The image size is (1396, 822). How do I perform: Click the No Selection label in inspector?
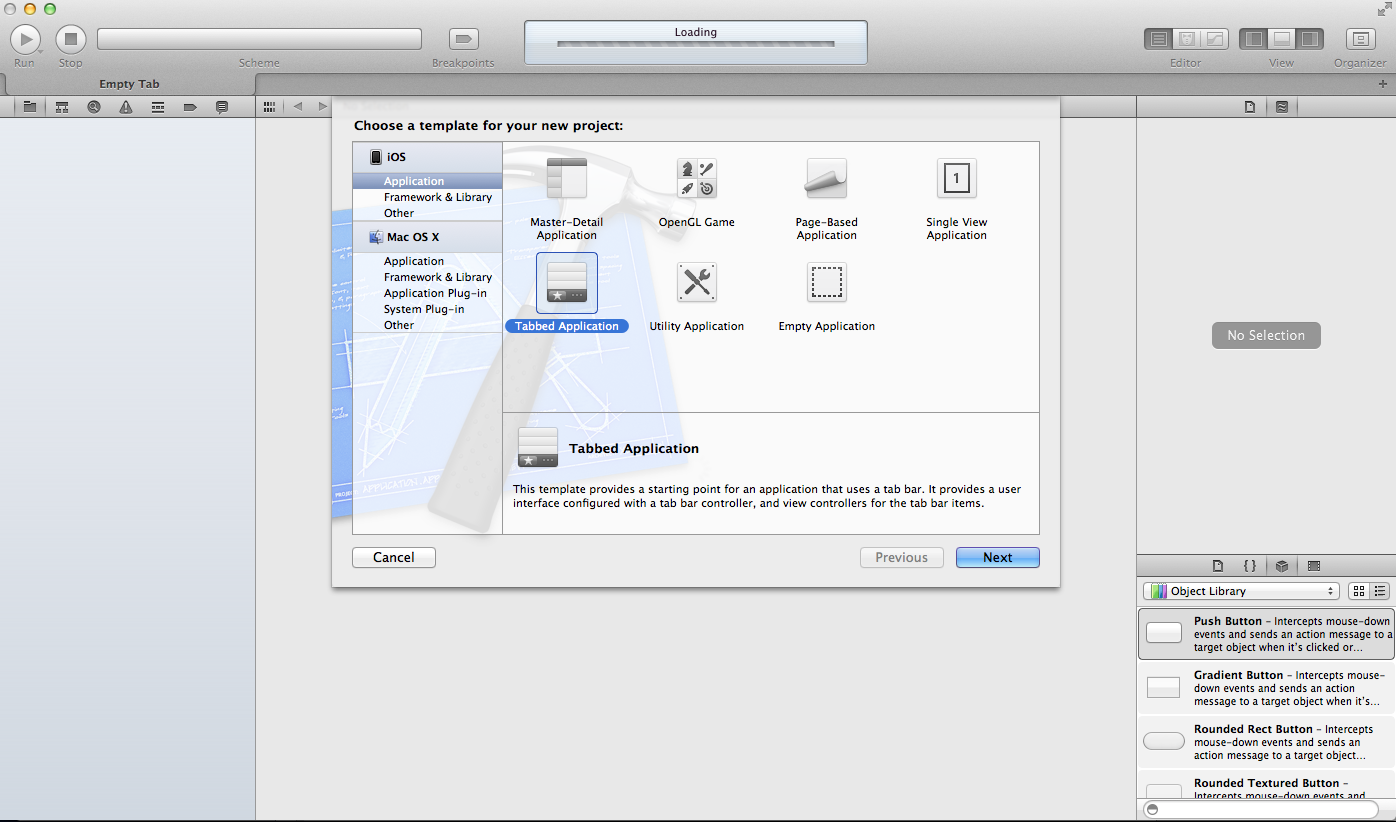[x=1266, y=335]
